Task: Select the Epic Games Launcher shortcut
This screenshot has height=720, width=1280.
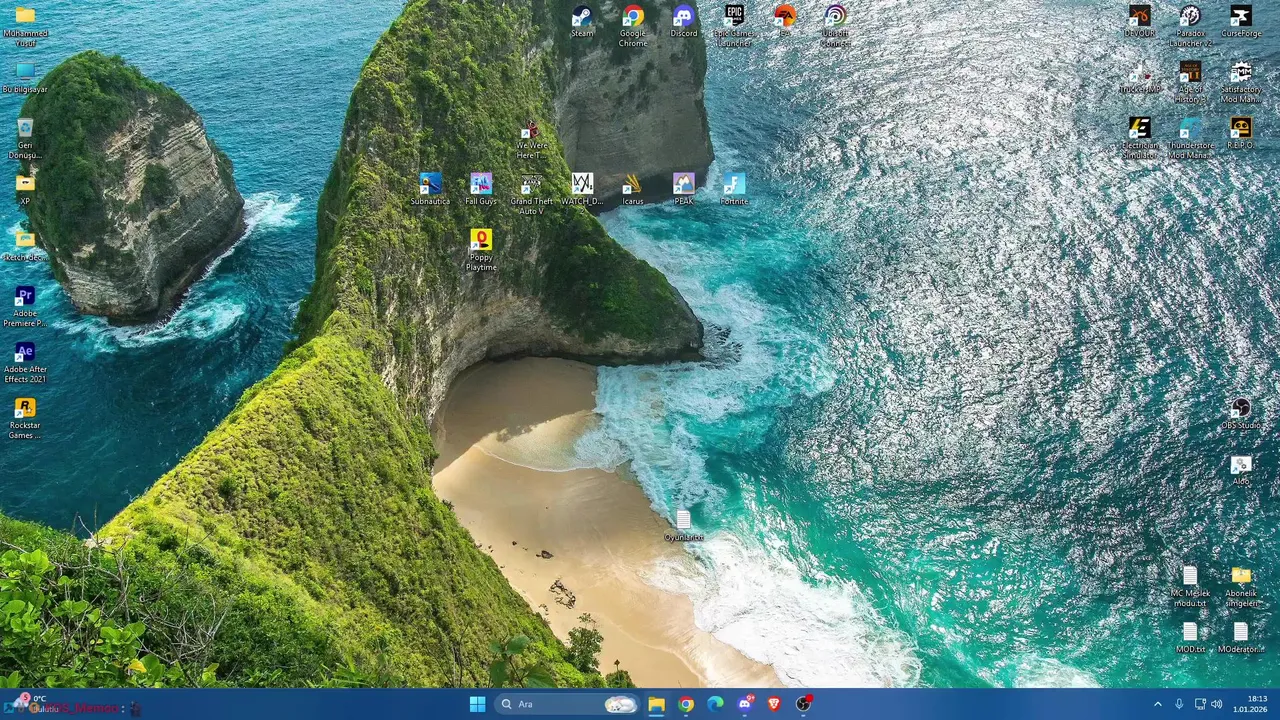Action: [x=735, y=26]
